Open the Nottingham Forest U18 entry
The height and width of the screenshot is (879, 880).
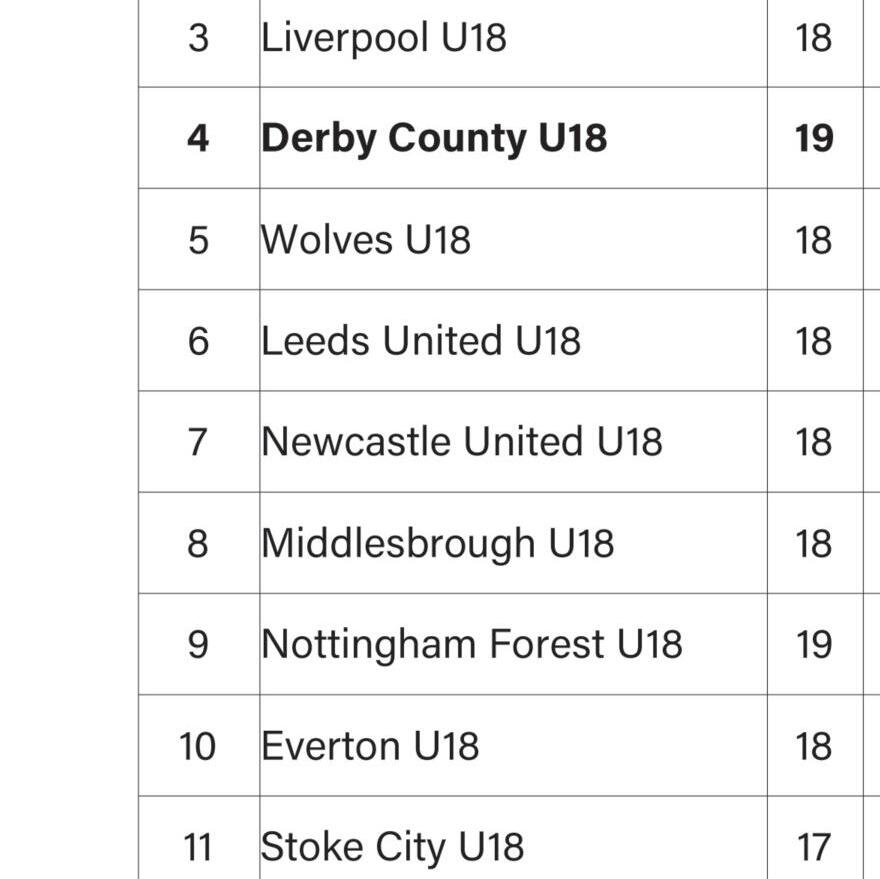click(471, 644)
